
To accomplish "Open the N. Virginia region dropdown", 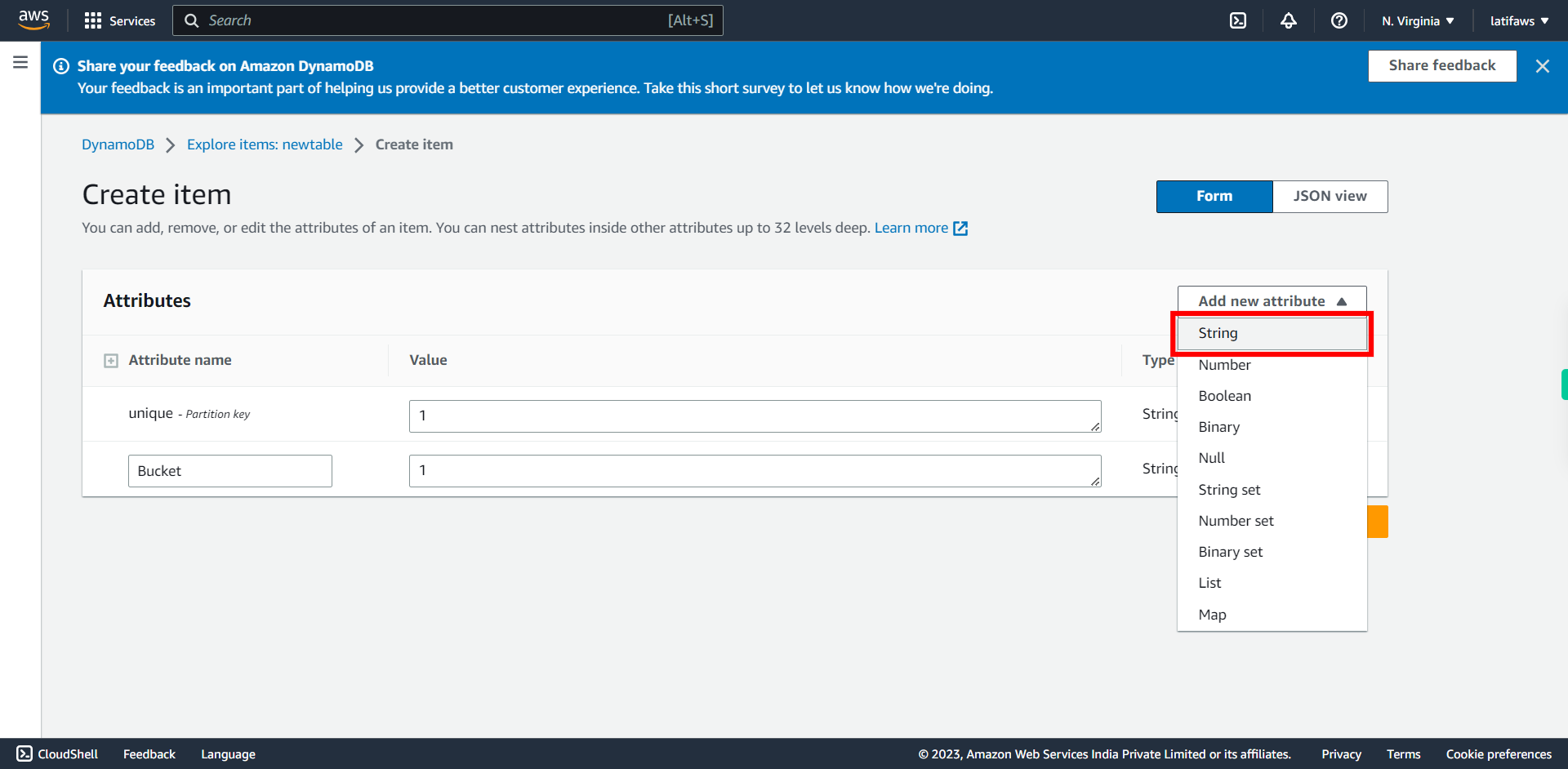I will (x=1418, y=20).
